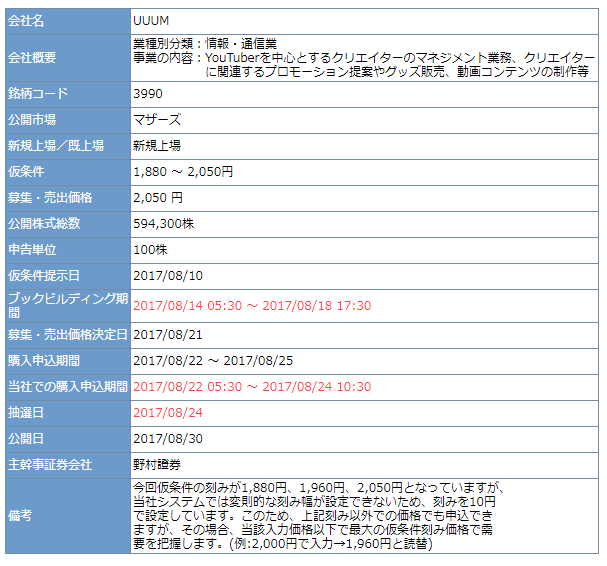Select the 新規上場 value cell

pyautogui.click(x=364, y=146)
